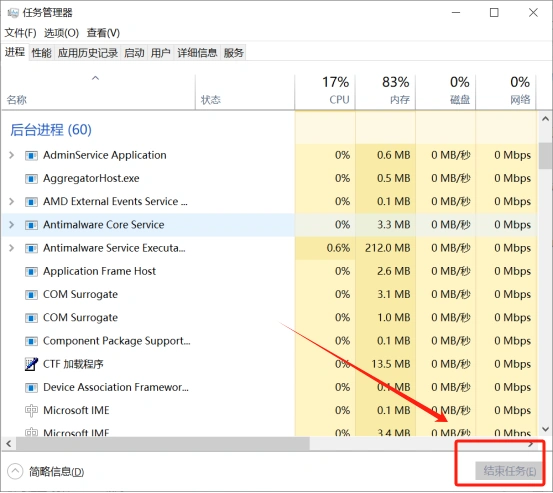Click the AMD External Events Service icon
553x493 pixels.
tap(31, 202)
